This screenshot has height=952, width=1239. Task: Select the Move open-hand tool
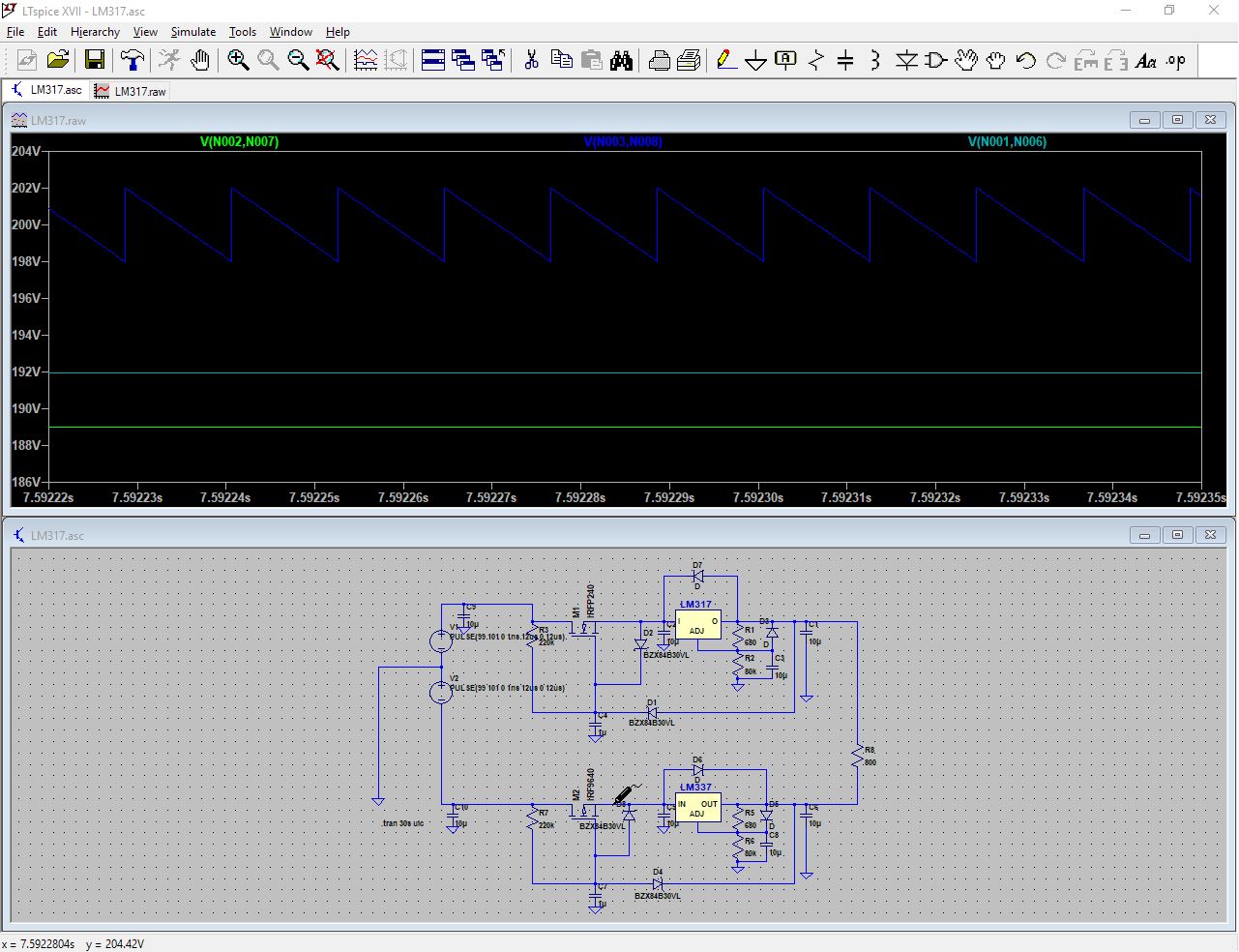point(966,61)
